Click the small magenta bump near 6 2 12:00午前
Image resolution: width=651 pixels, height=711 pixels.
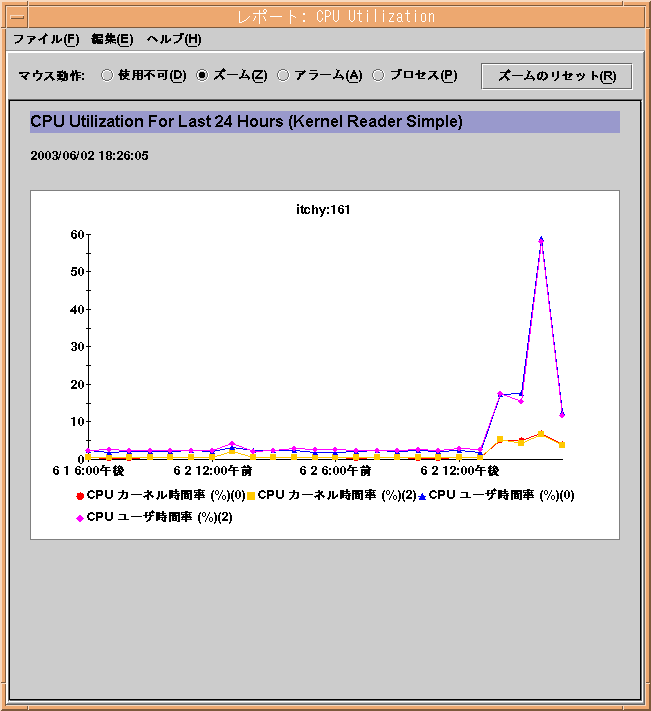(x=232, y=444)
